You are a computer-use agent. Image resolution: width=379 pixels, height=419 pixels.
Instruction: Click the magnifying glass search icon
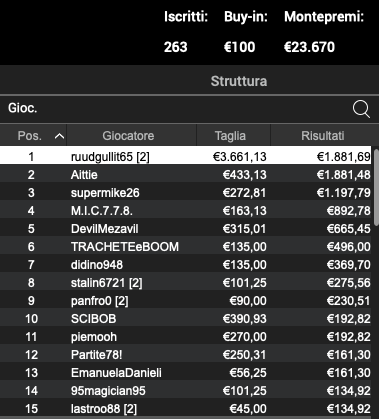[x=361, y=109]
